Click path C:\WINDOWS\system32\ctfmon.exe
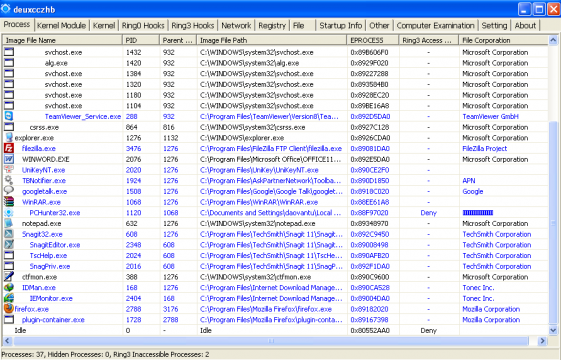This screenshot has height=360, width=561. point(255,277)
